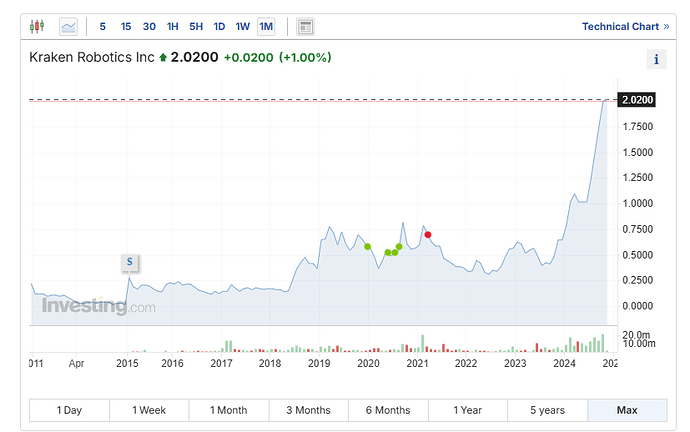The width and height of the screenshot is (690, 432).
Task: Choose the 5H interval
Action: (196, 27)
